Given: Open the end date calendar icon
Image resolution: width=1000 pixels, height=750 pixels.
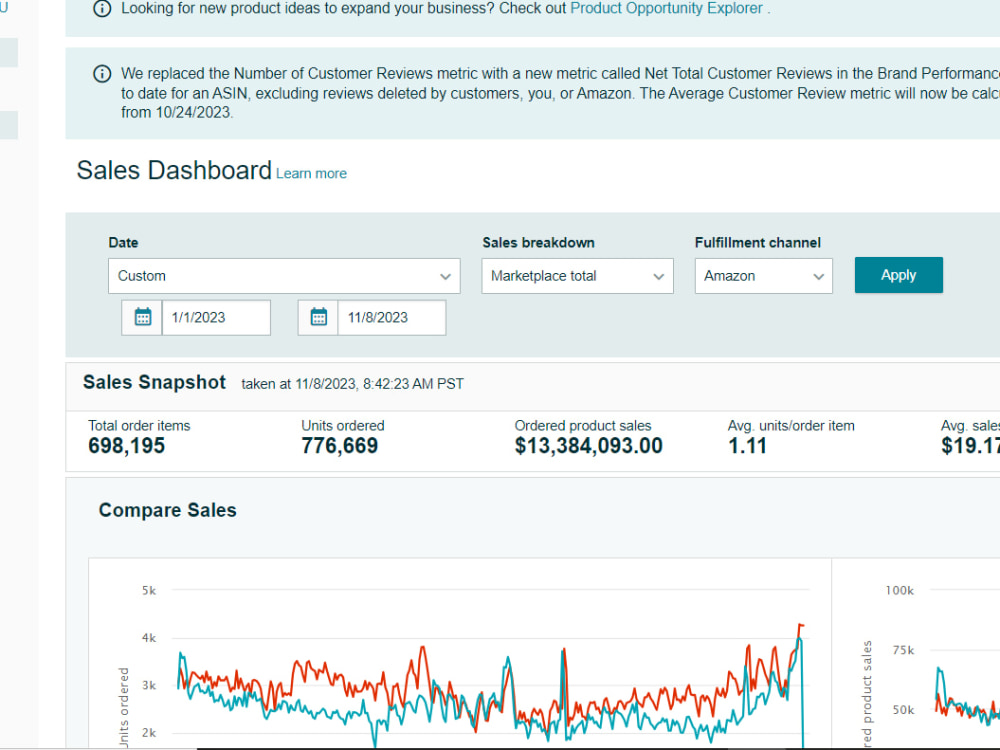Looking at the screenshot, I should tap(318, 317).
